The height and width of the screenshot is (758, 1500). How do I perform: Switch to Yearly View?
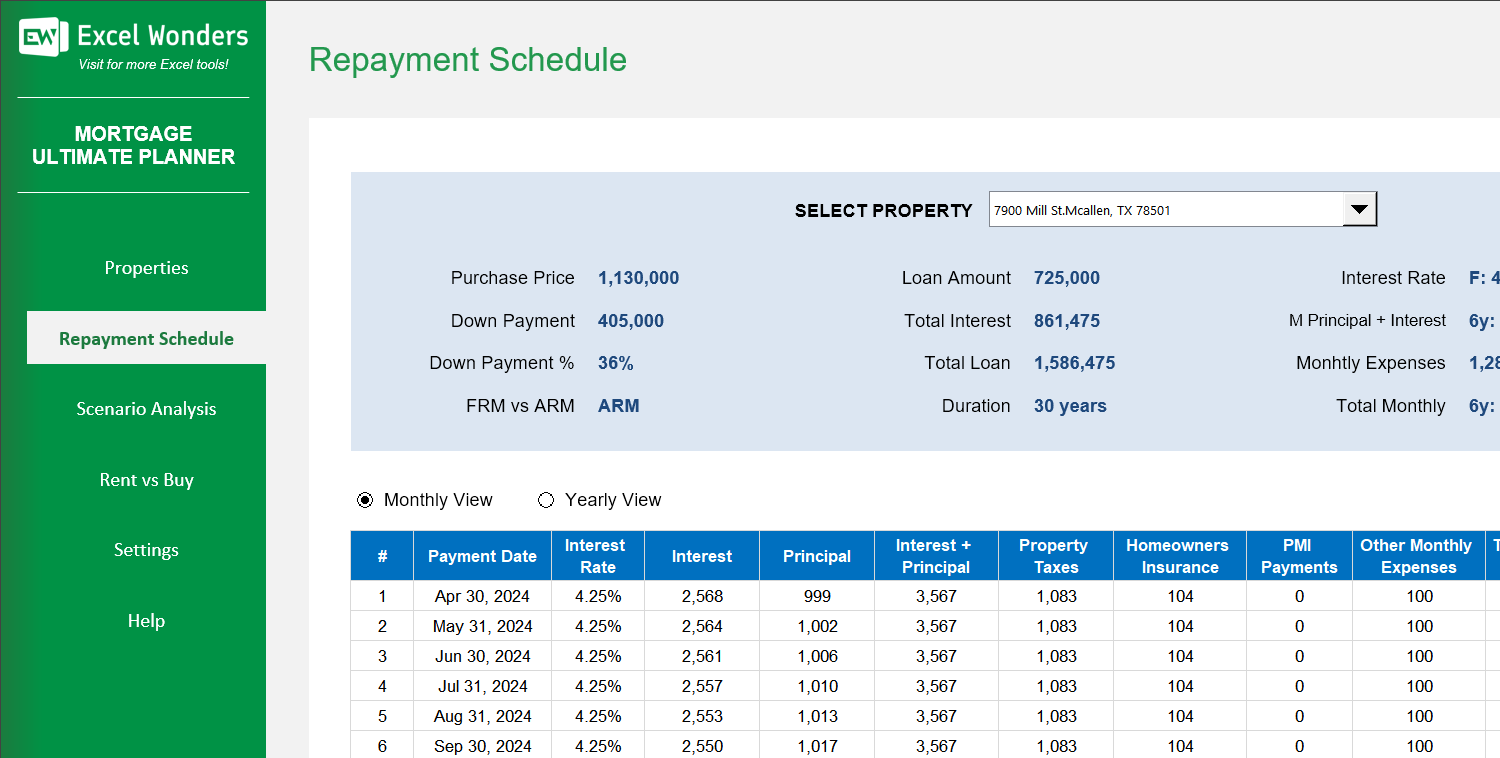(546, 499)
